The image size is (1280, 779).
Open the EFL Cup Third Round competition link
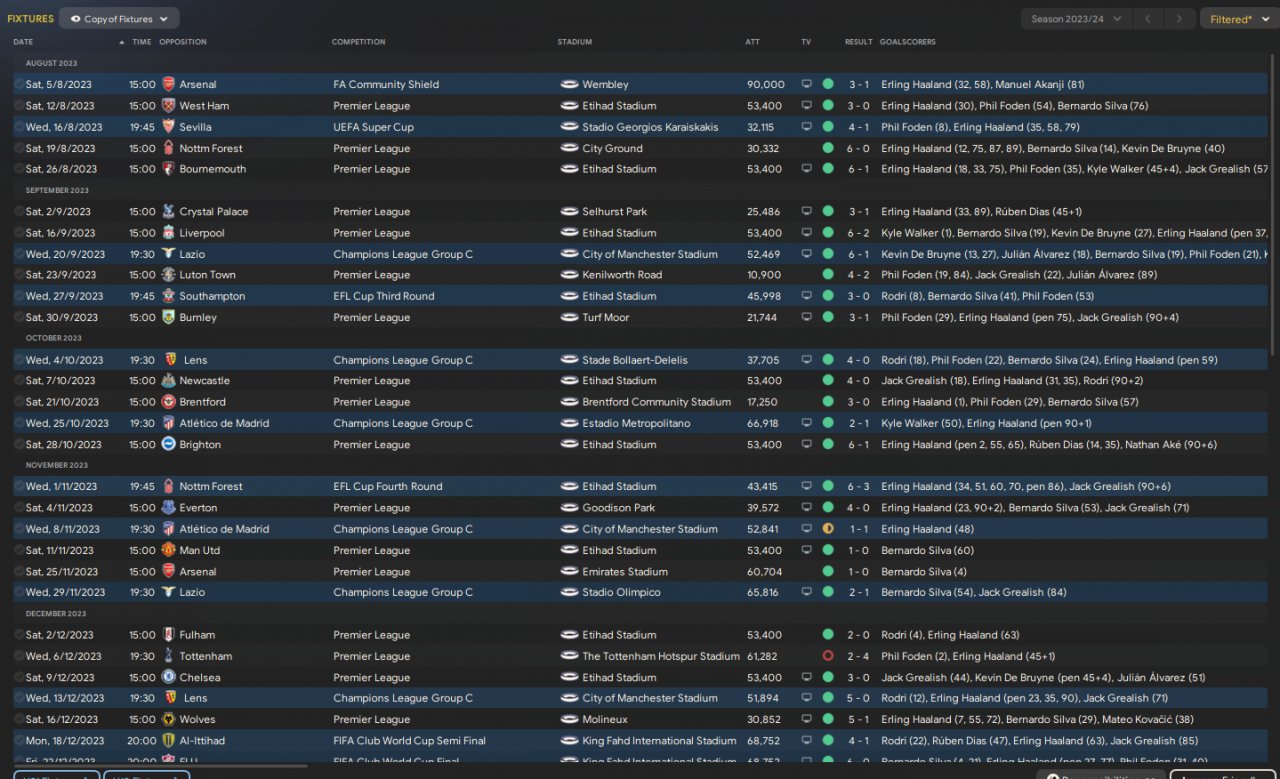pos(384,296)
